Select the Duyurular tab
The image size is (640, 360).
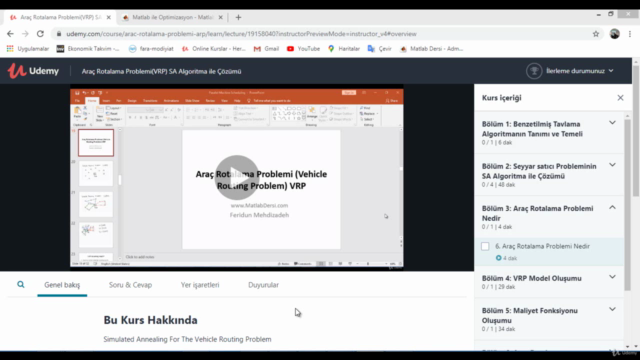(x=263, y=285)
